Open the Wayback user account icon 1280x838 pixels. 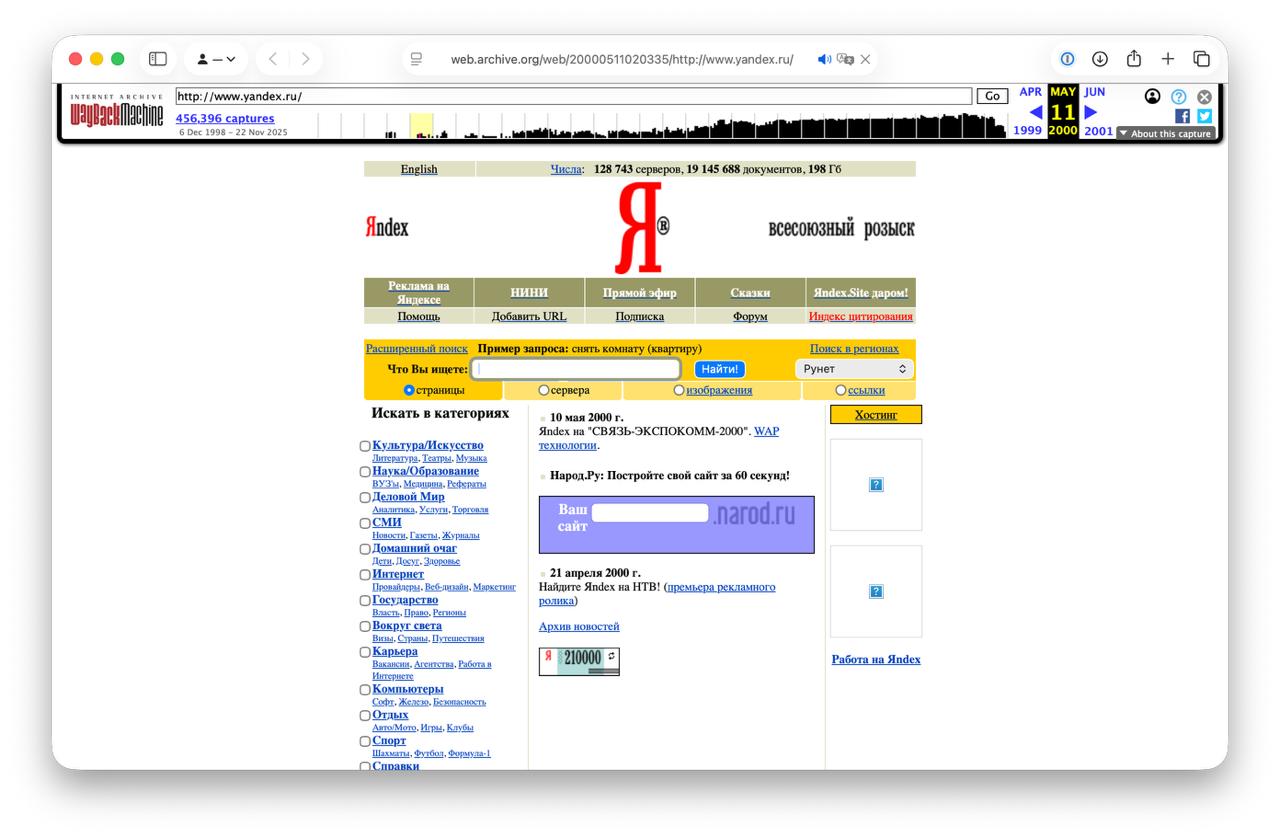click(1153, 96)
